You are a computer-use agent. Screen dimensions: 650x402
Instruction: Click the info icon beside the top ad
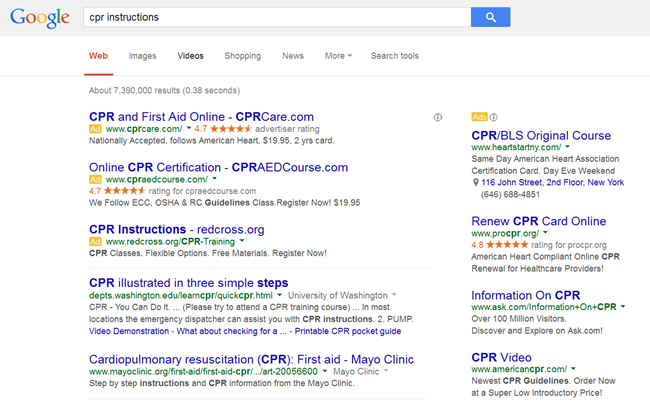click(438, 118)
